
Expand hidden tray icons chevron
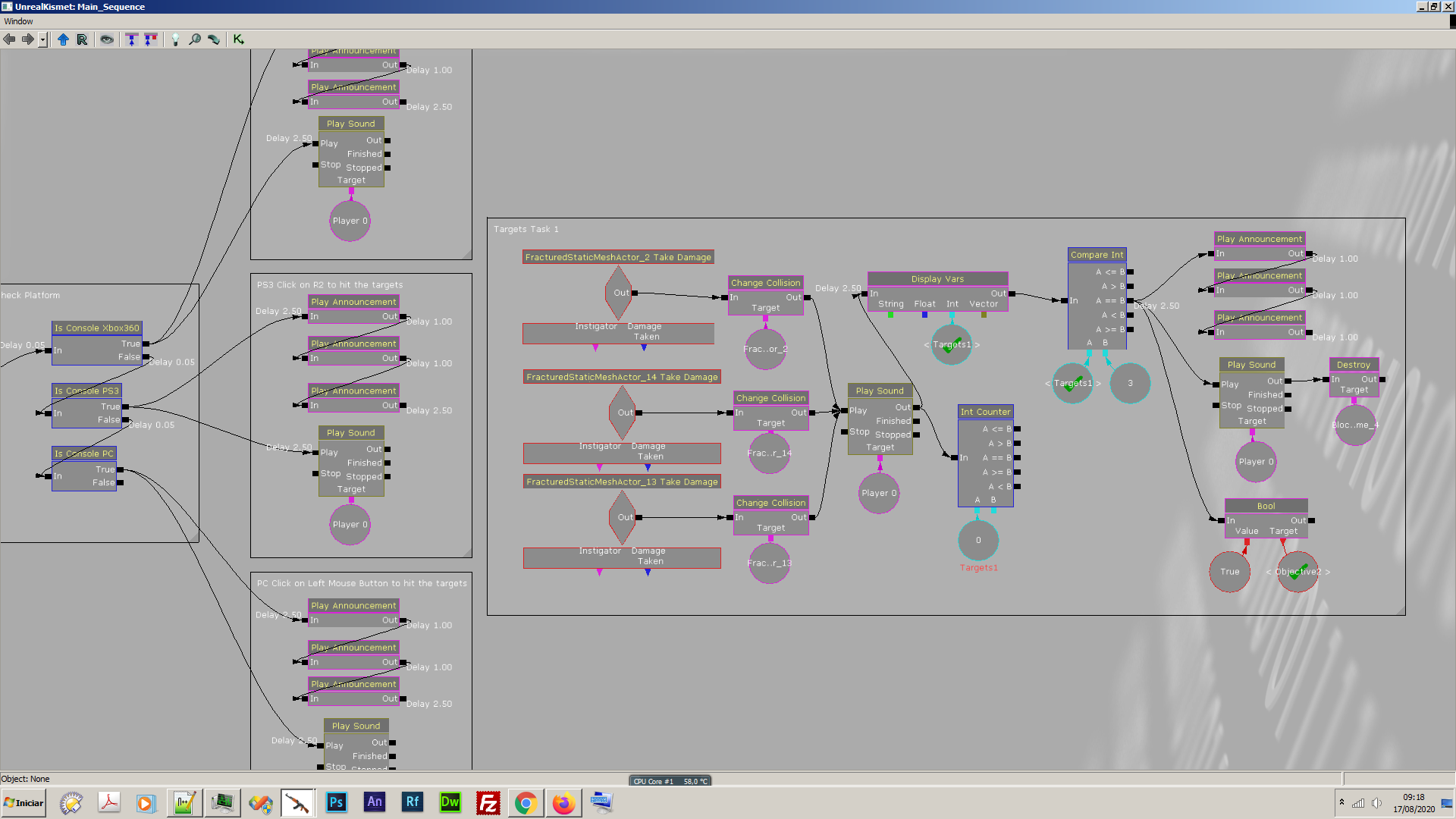(1341, 802)
